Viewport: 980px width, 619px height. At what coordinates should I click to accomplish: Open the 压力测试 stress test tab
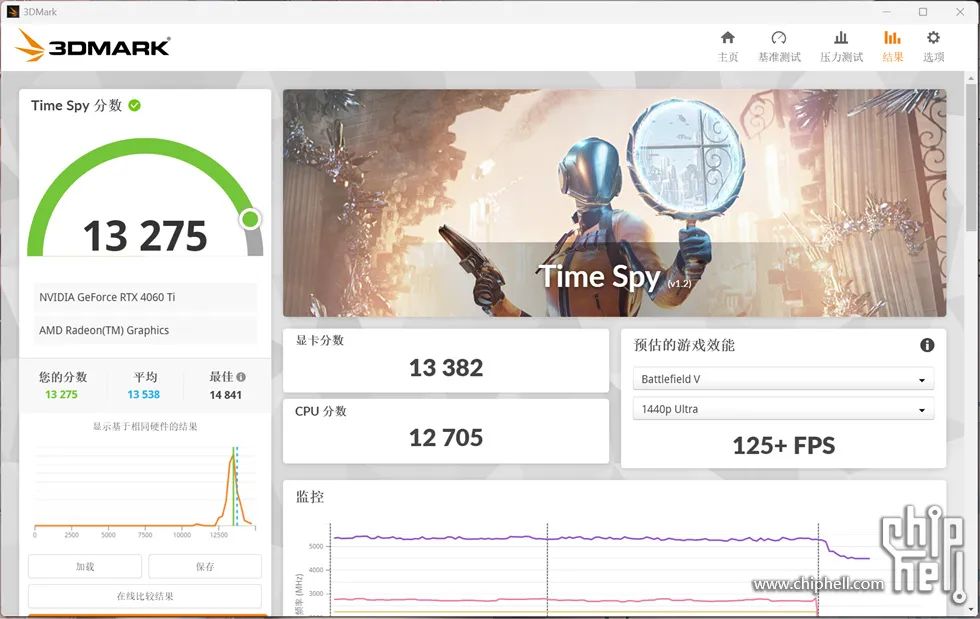tap(841, 47)
